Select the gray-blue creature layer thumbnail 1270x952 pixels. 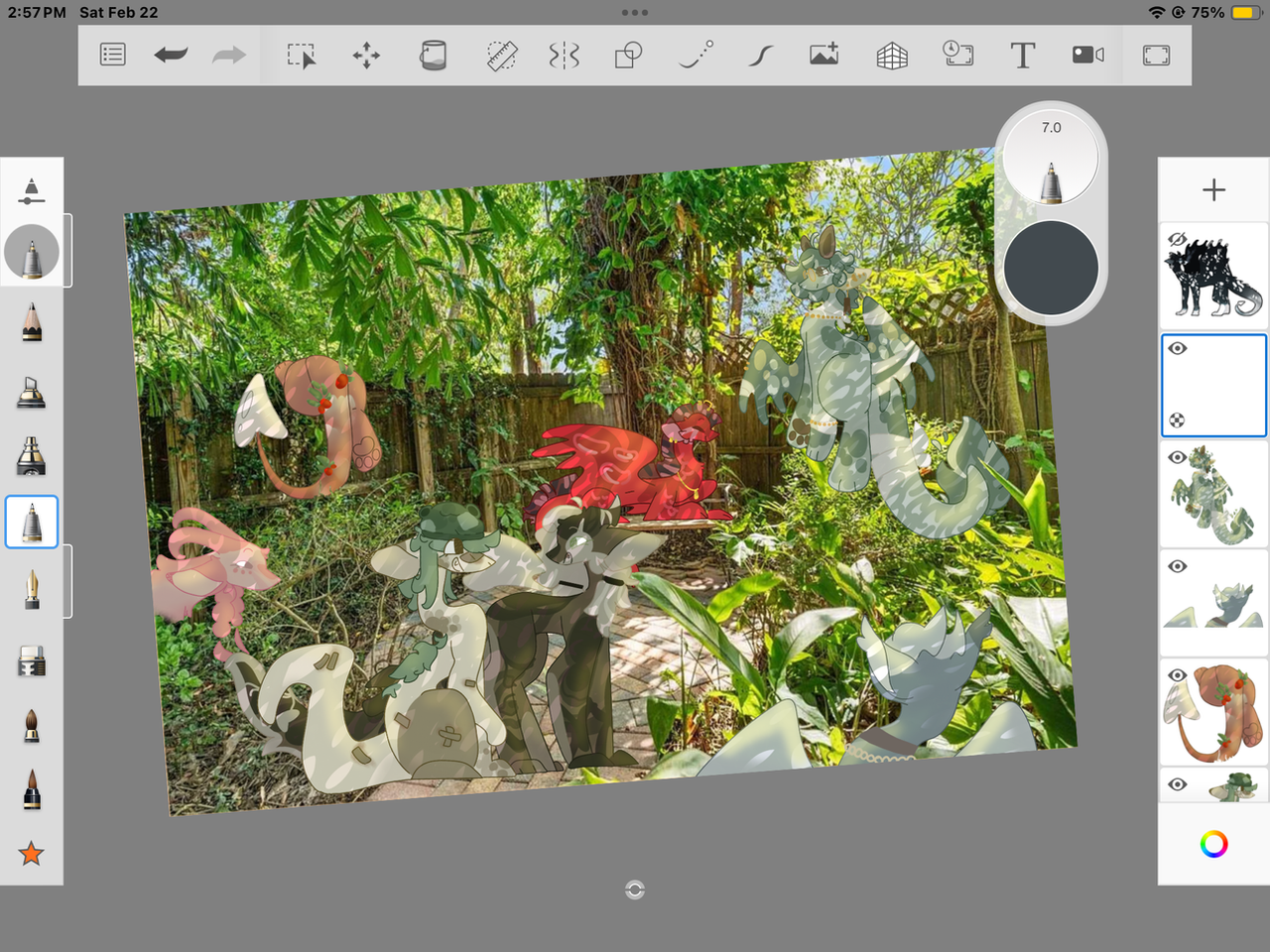pos(1214,604)
